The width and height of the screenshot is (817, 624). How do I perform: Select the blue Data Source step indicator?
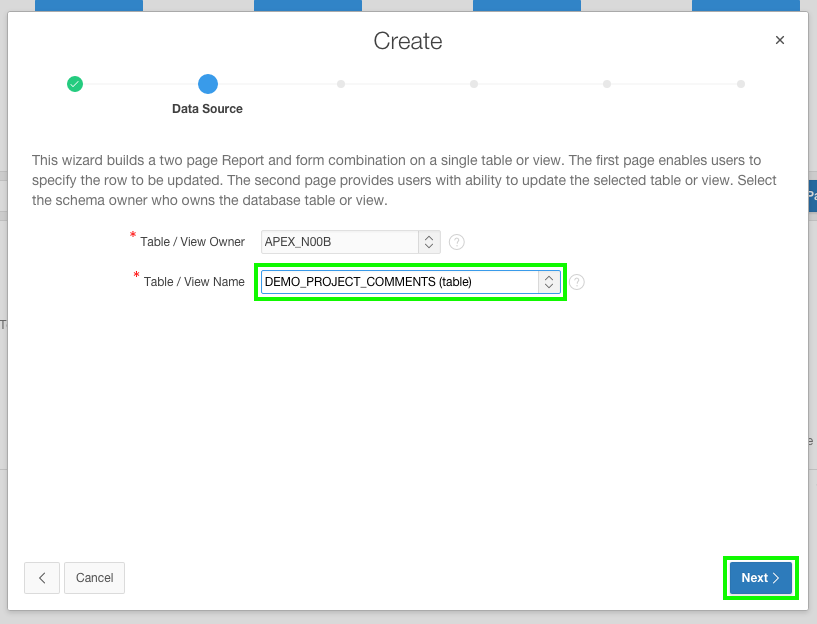pyautogui.click(x=207, y=84)
